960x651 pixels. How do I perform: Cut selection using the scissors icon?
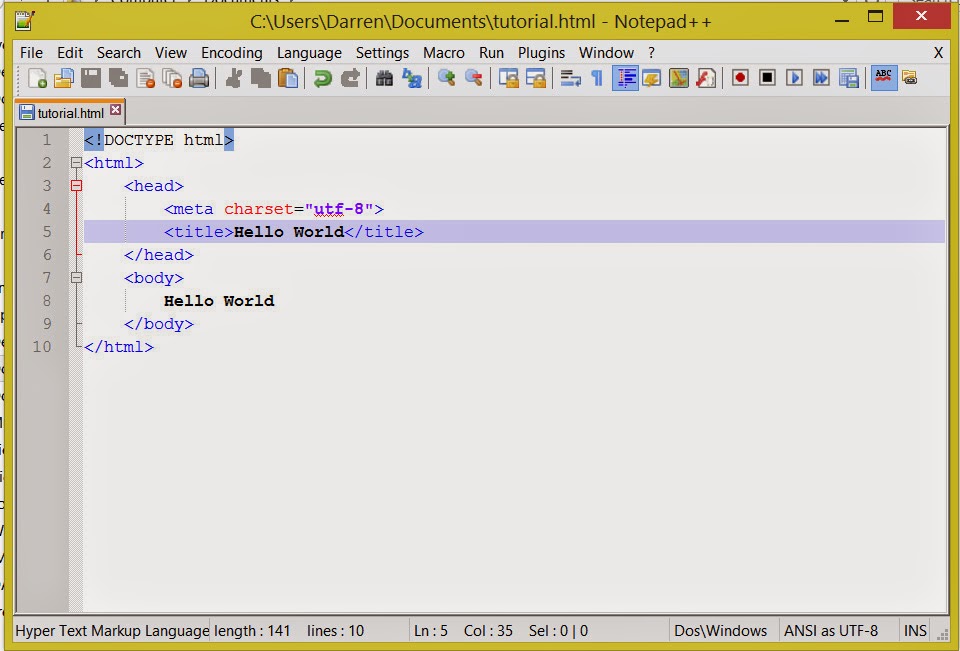(x=233, y=78)
